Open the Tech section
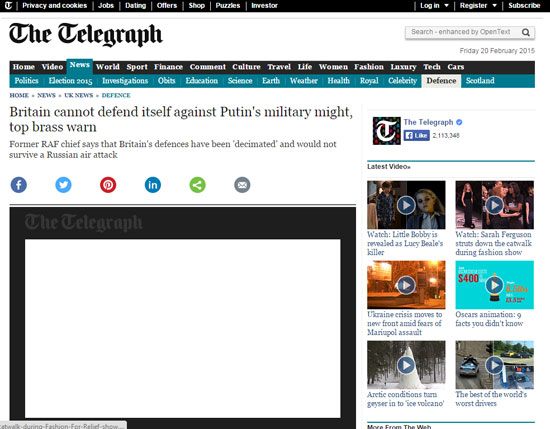 click(432, 67)
